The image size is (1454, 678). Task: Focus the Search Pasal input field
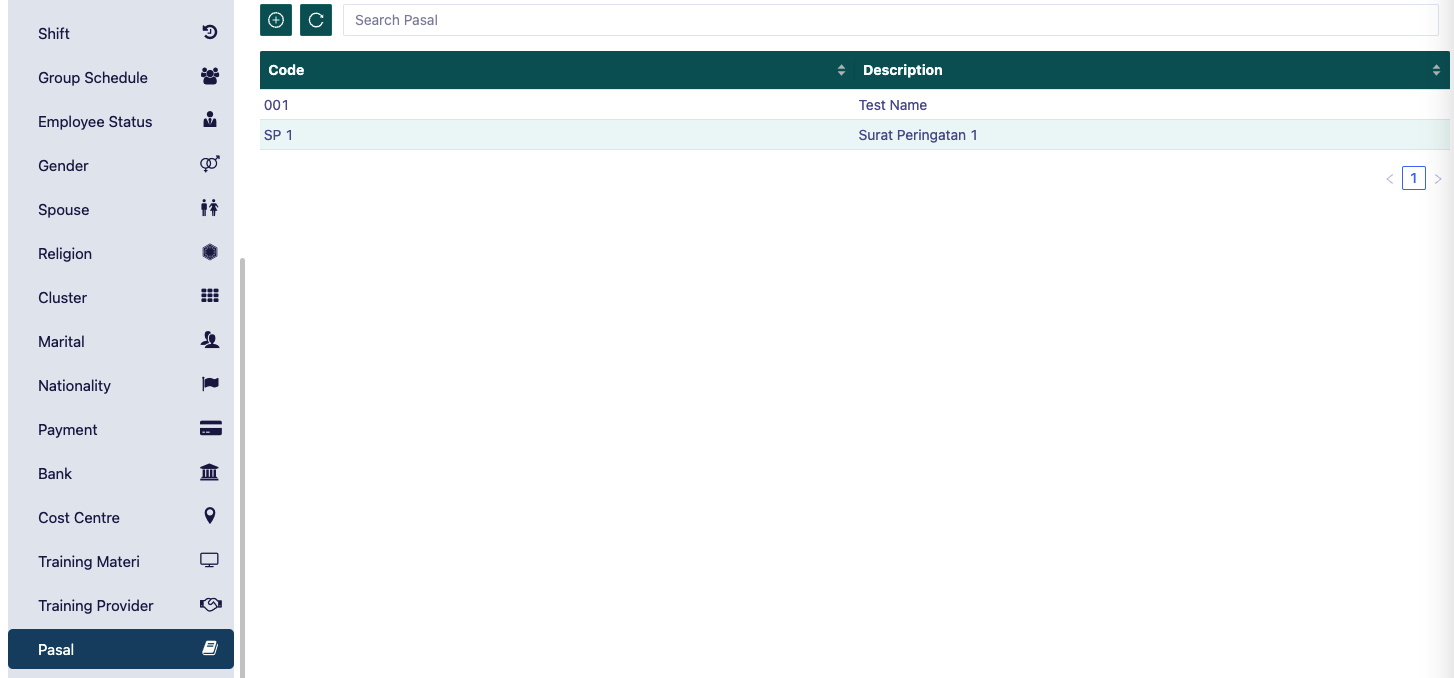pos(890,20)
